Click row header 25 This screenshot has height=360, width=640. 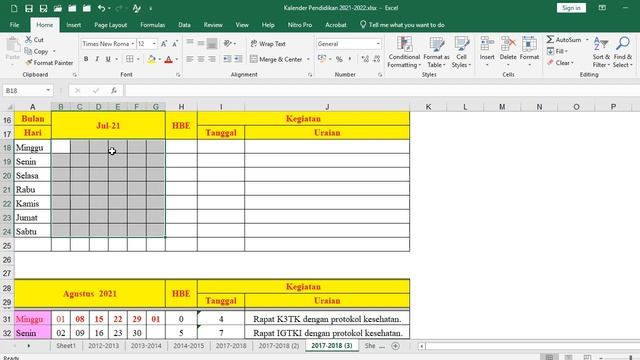7,246
